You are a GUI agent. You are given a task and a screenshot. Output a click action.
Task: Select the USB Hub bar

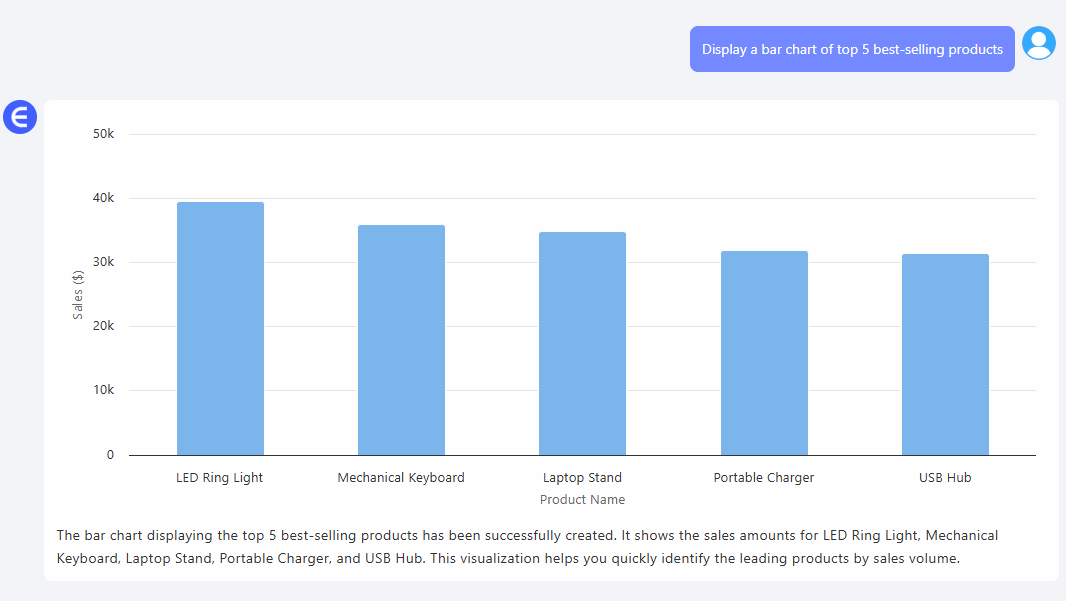(x=945, y=355)
